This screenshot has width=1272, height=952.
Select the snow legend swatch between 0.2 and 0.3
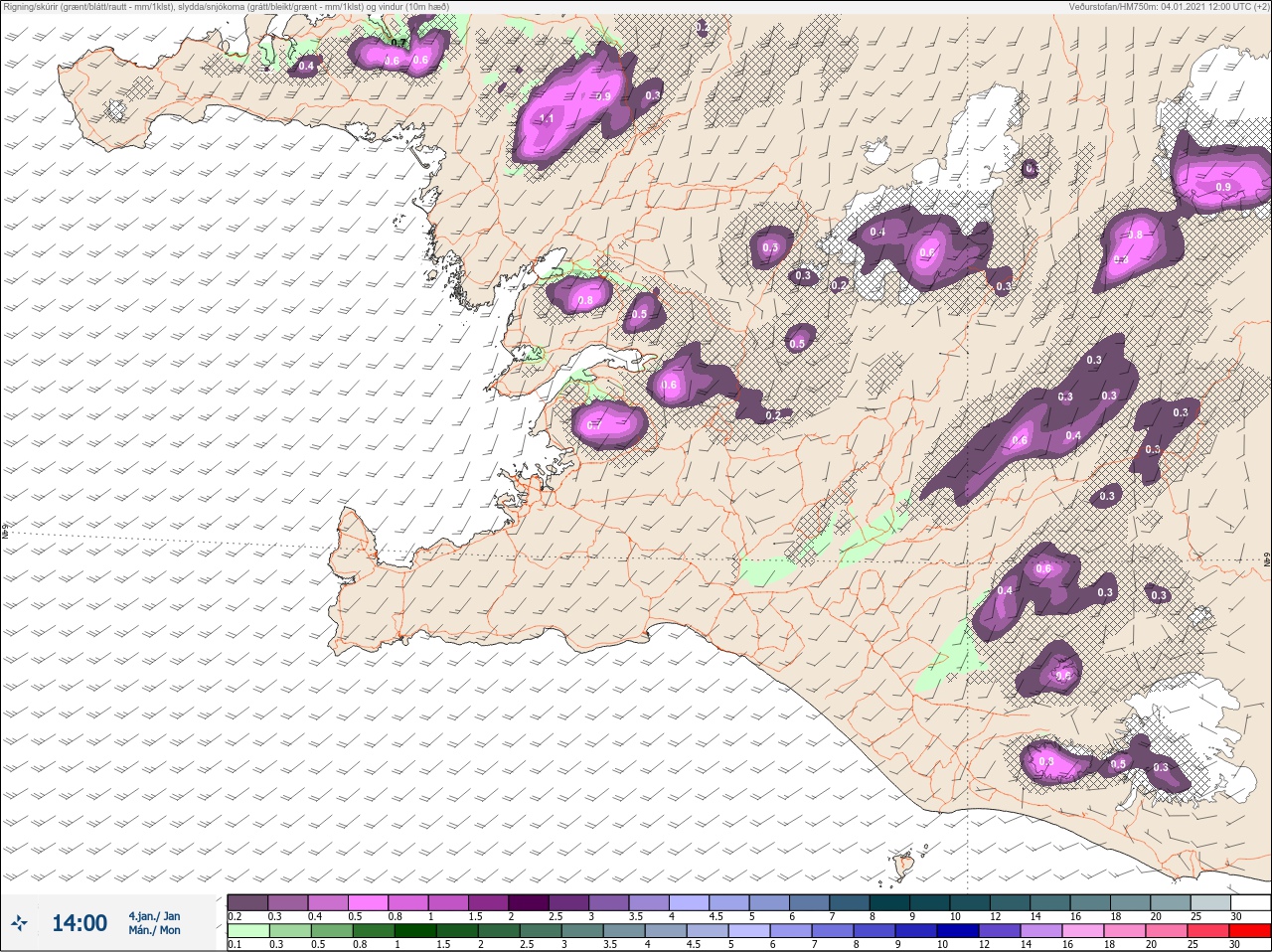(247, 902)
